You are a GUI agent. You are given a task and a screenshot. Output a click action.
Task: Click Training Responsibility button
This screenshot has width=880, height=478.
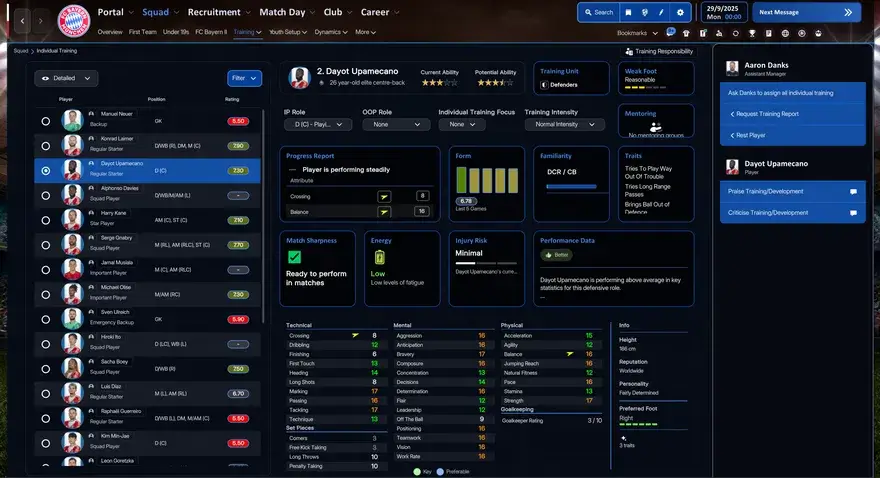point(659,51)
